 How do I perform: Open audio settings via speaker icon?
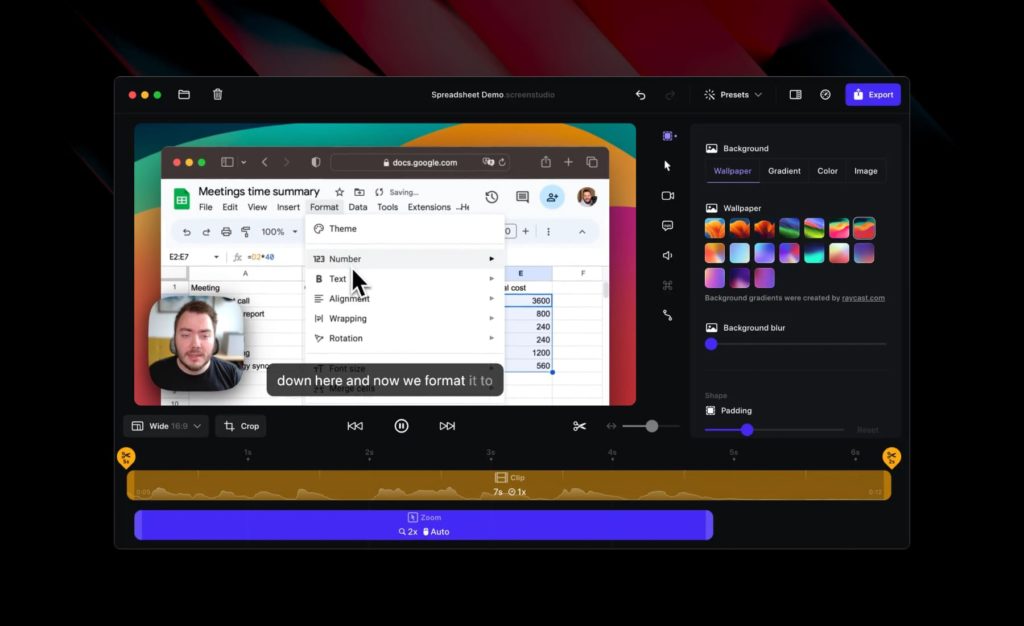click(668, 255)
